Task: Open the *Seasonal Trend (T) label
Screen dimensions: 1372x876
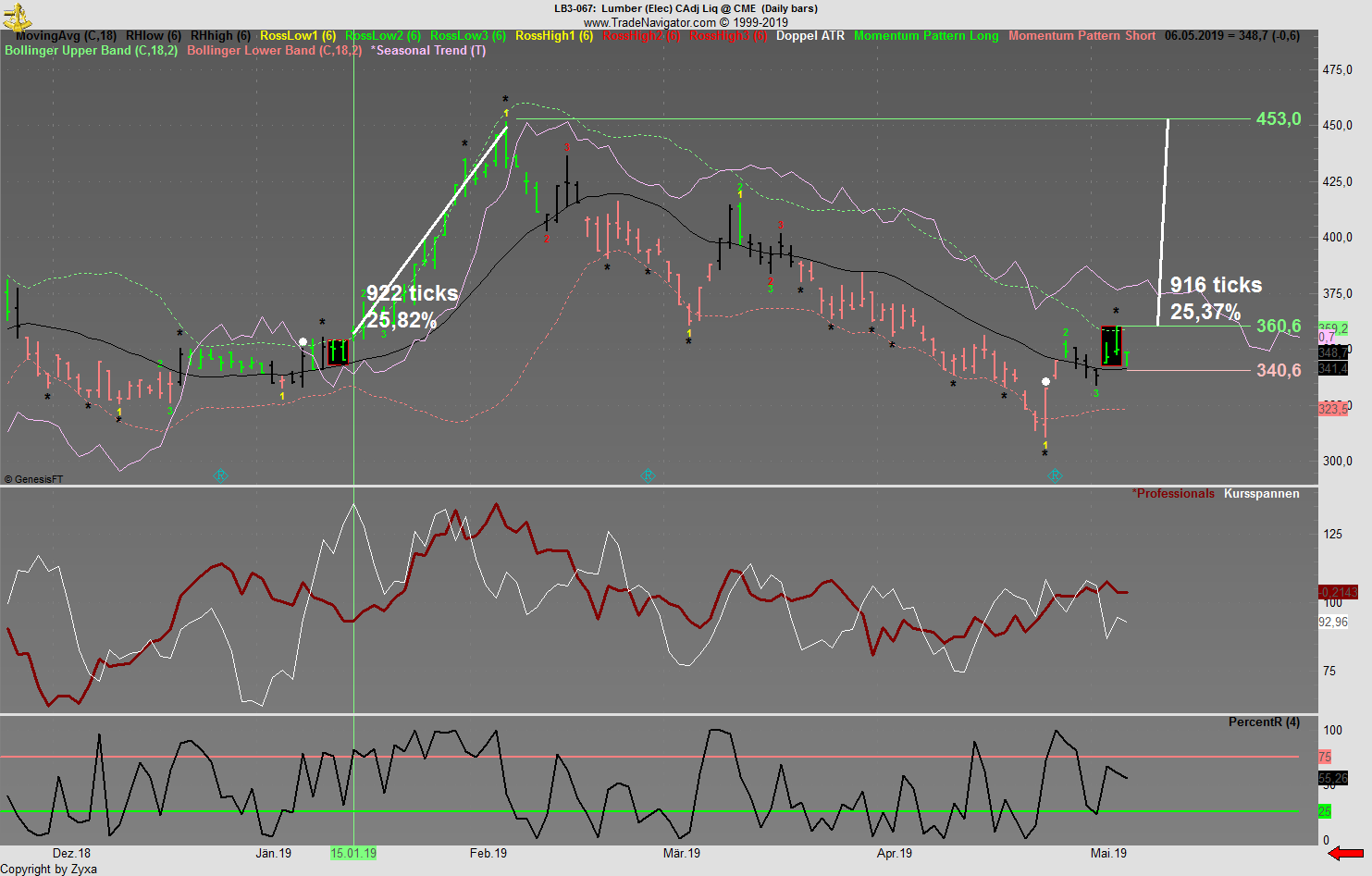Action: tap(428, 51)
